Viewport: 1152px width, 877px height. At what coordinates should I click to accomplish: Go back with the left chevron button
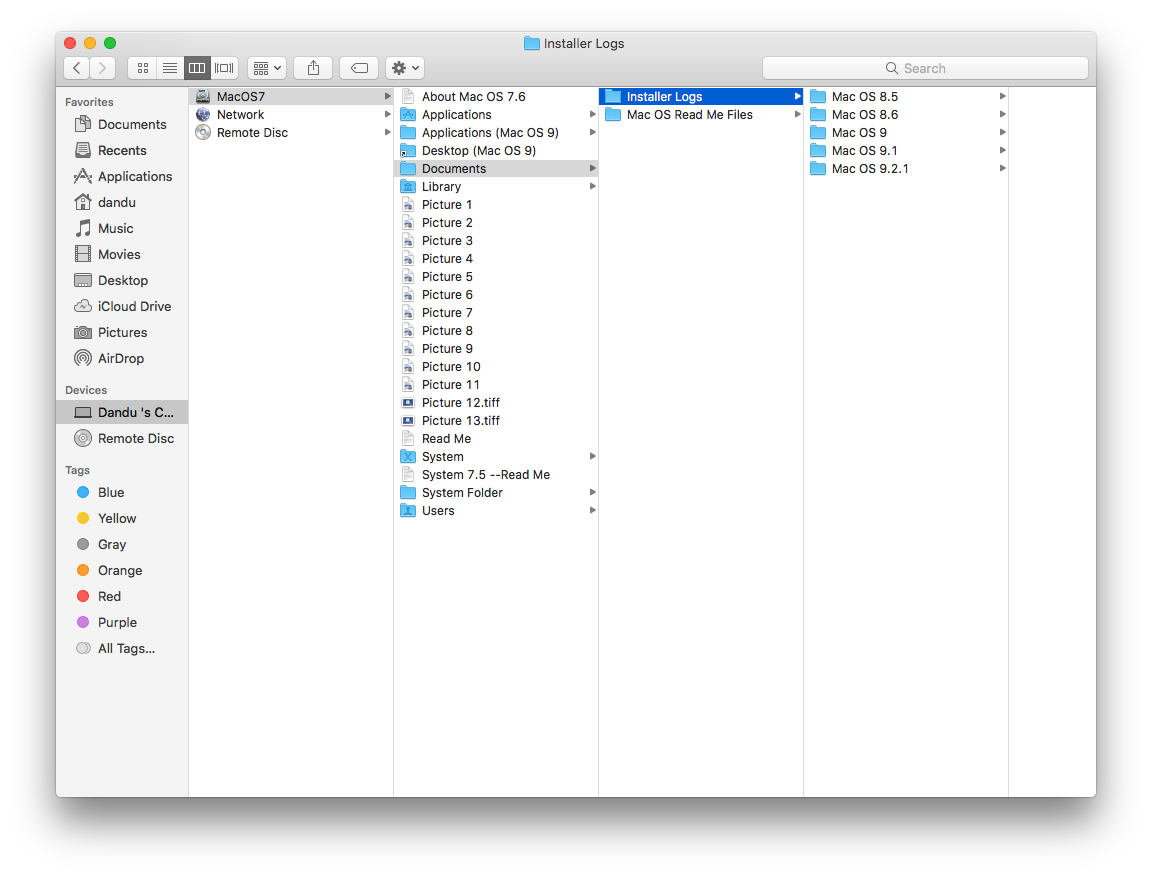[x=77, y=68]
